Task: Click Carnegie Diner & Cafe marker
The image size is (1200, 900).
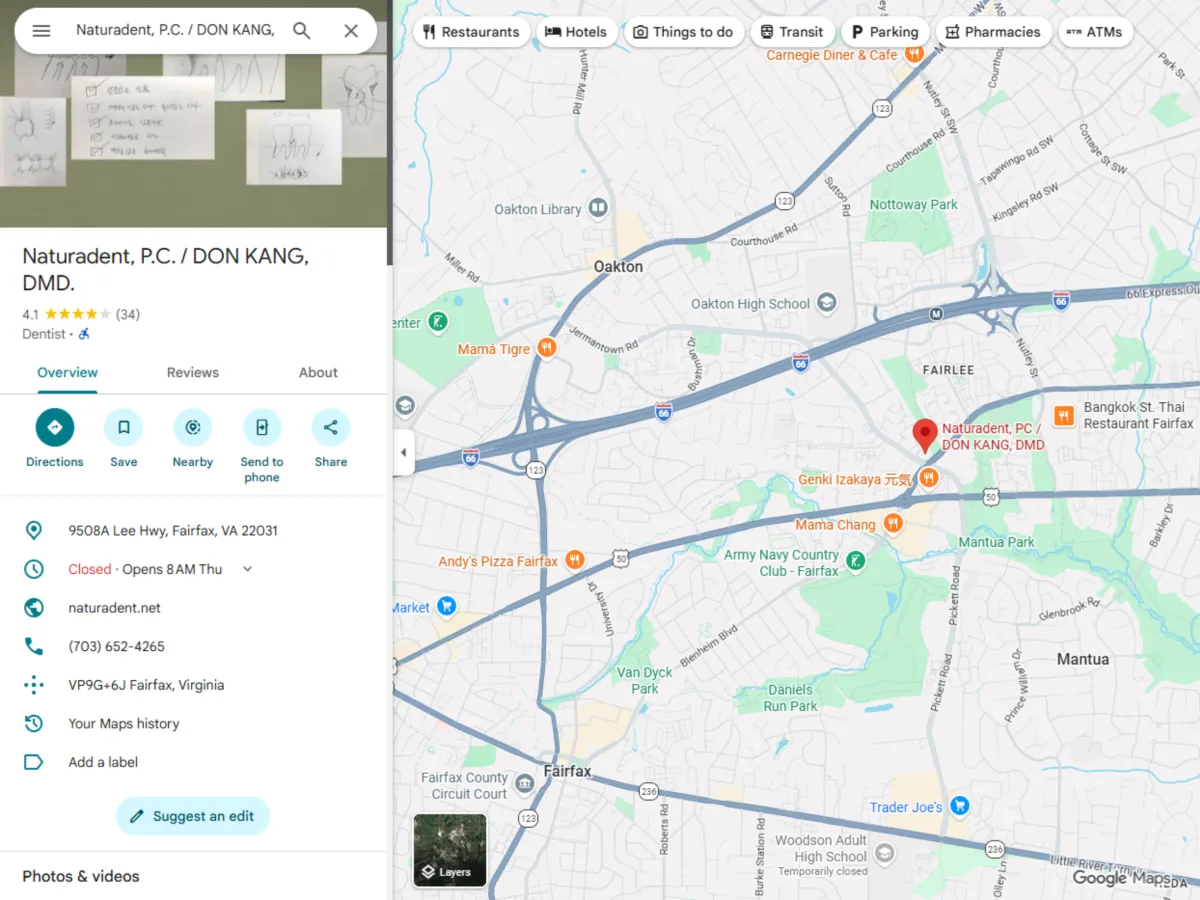Action: pos(912,55)
